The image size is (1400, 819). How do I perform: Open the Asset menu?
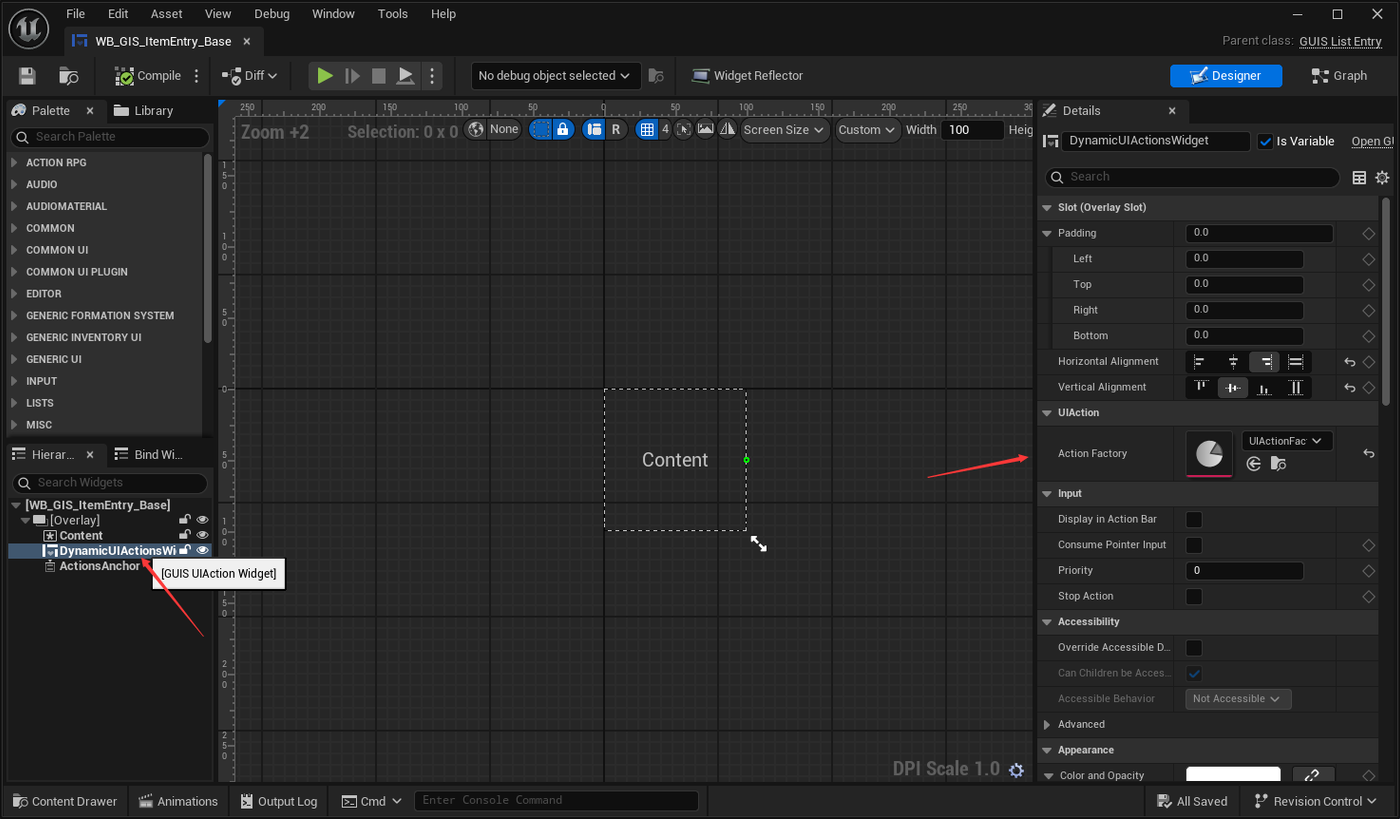click(167, 14)
